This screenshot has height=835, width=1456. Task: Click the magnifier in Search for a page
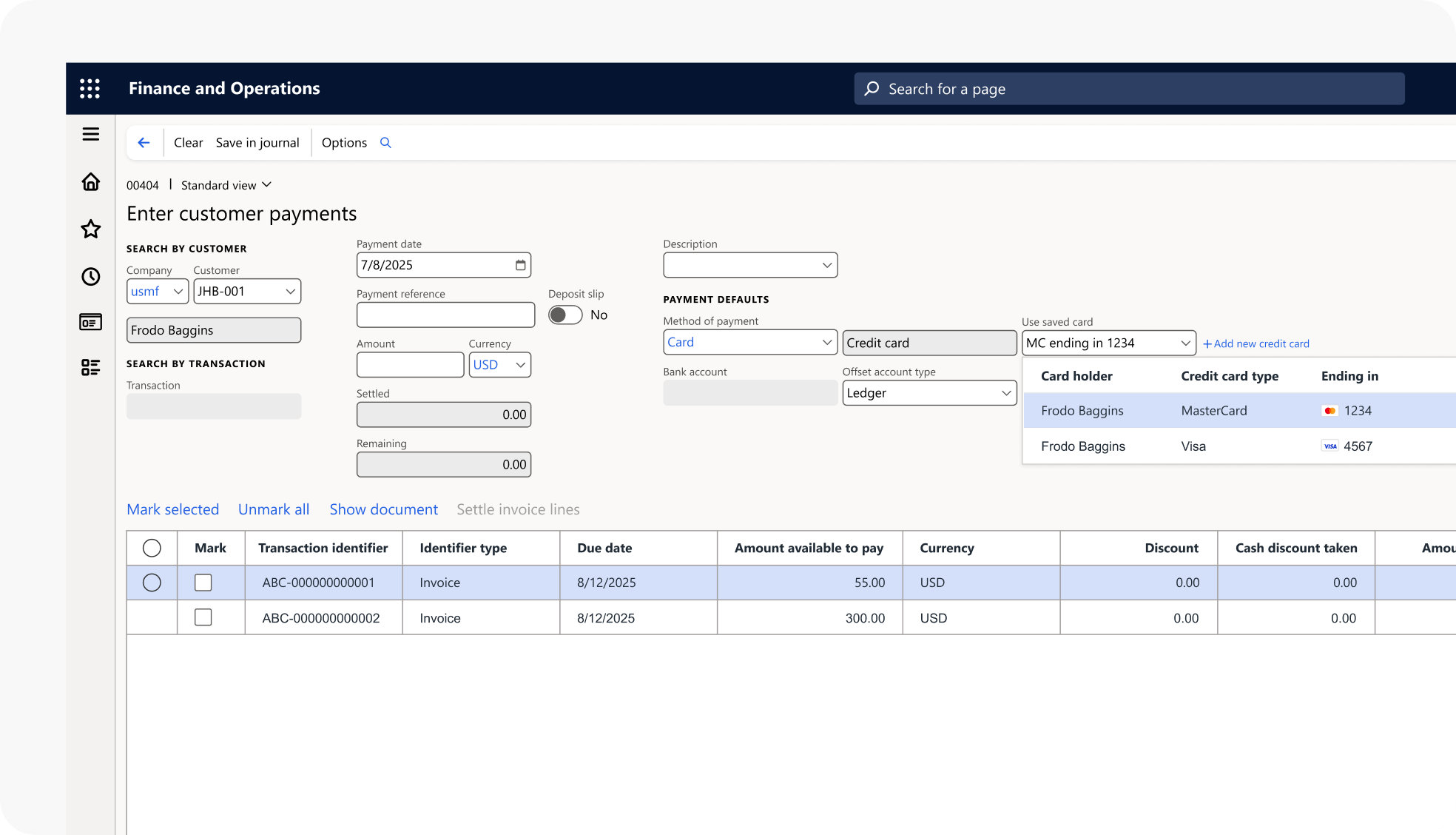872,89
